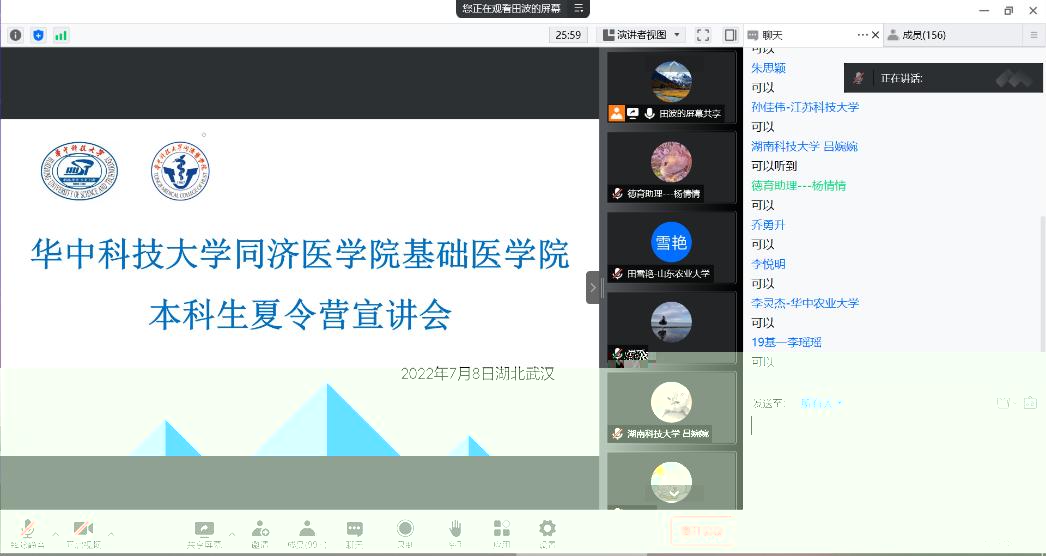
Task: Click the orange host icon on 田波 tile
Action: (x=616, y=113)
